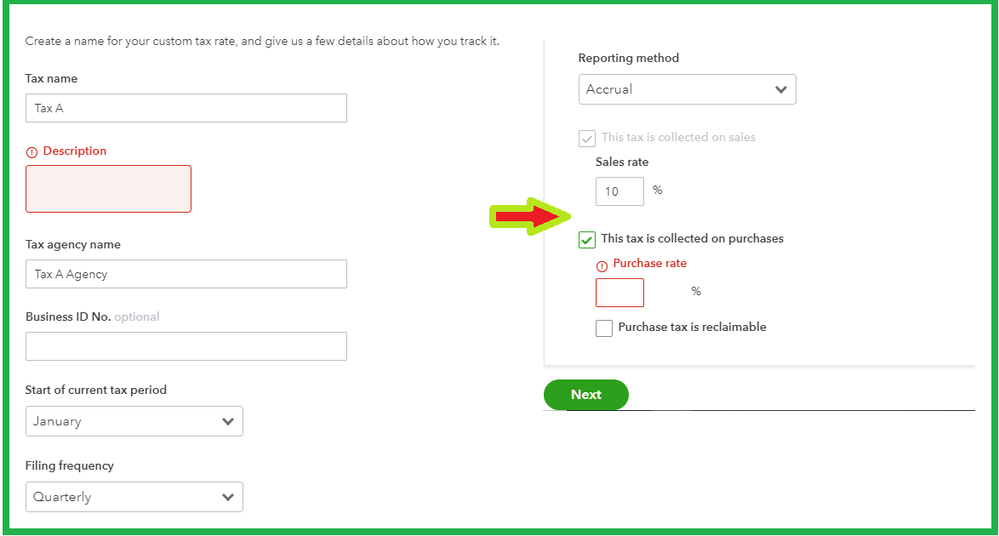Click the Description error alert icon
999x536 pixels.
[32, 152]
